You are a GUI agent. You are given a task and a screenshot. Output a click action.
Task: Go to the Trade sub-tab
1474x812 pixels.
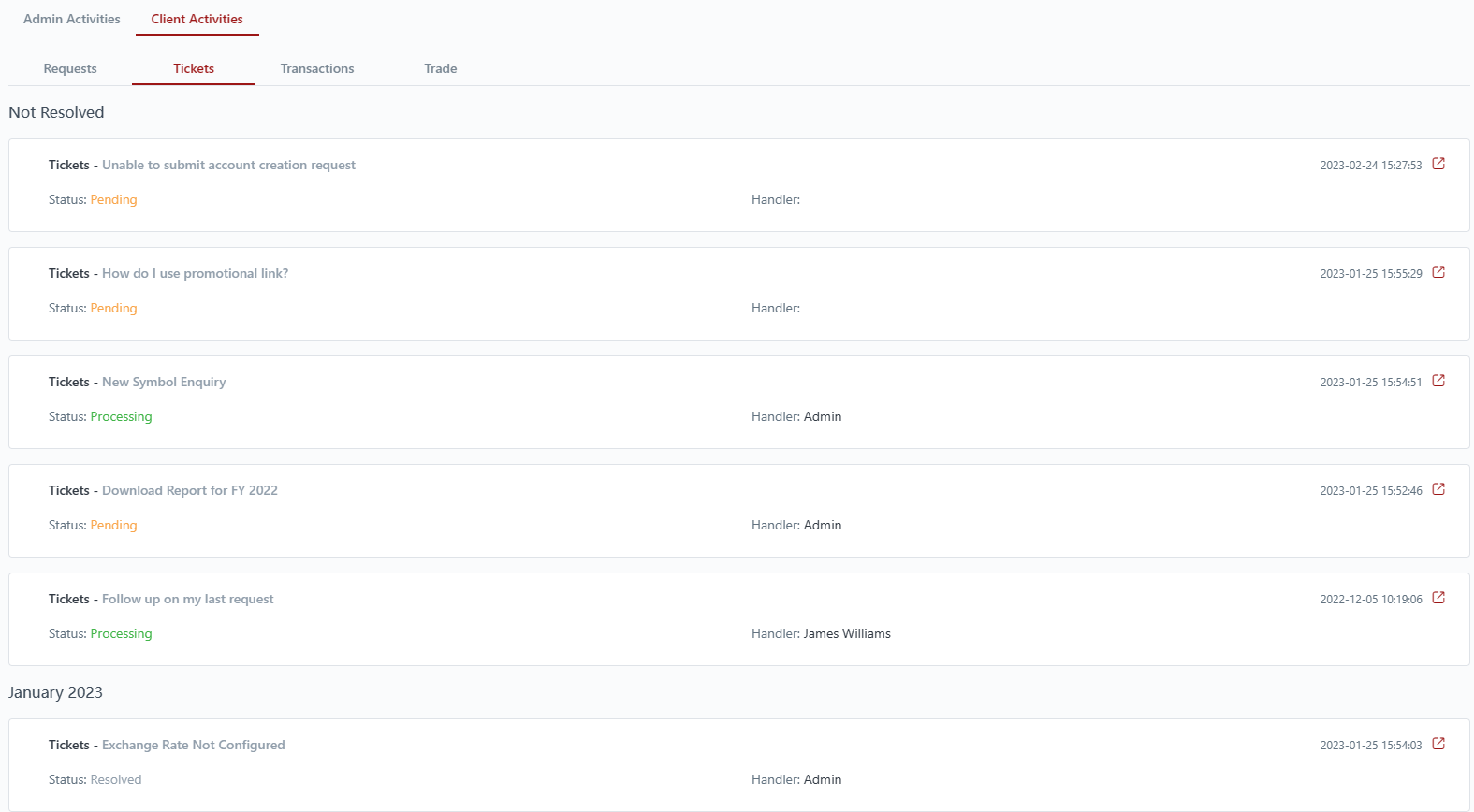click(x=441, y=68)
